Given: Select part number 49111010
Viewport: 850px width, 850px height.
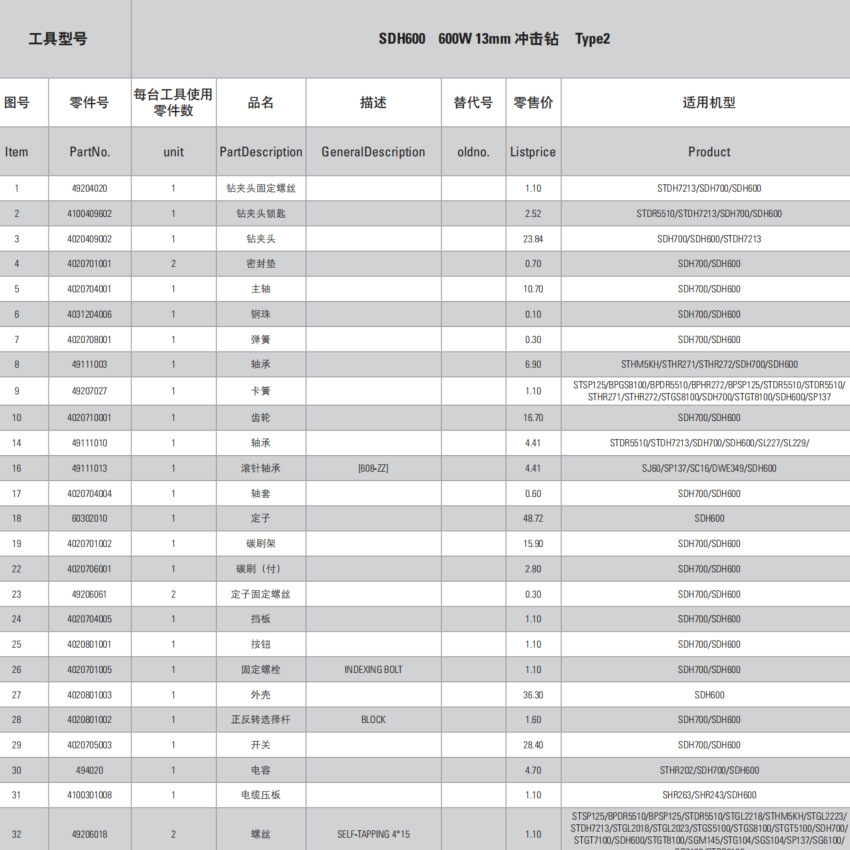Looking at the screenshot, I should click(89, 443).
